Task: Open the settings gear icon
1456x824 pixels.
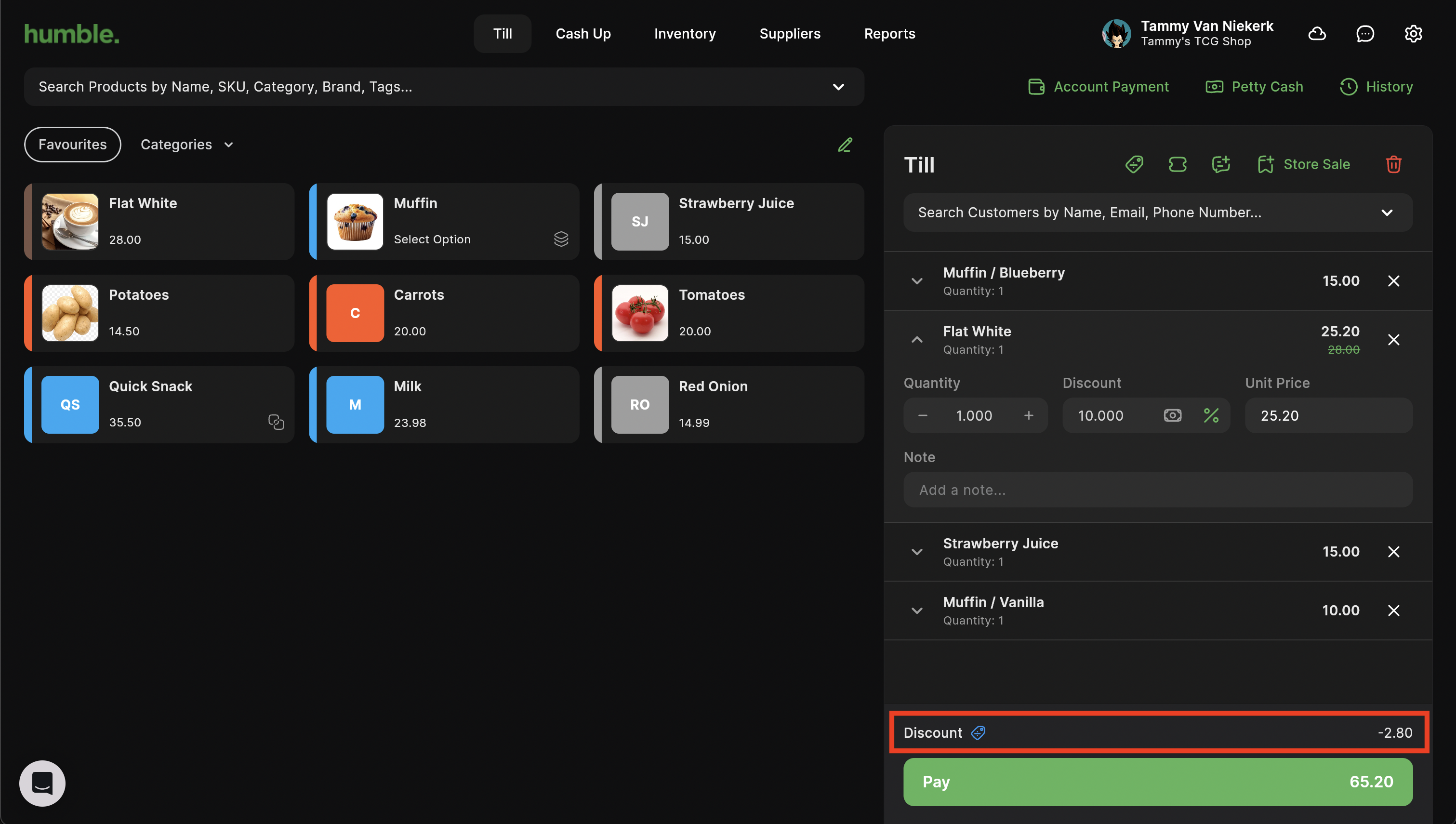Action: point(1413,34)
